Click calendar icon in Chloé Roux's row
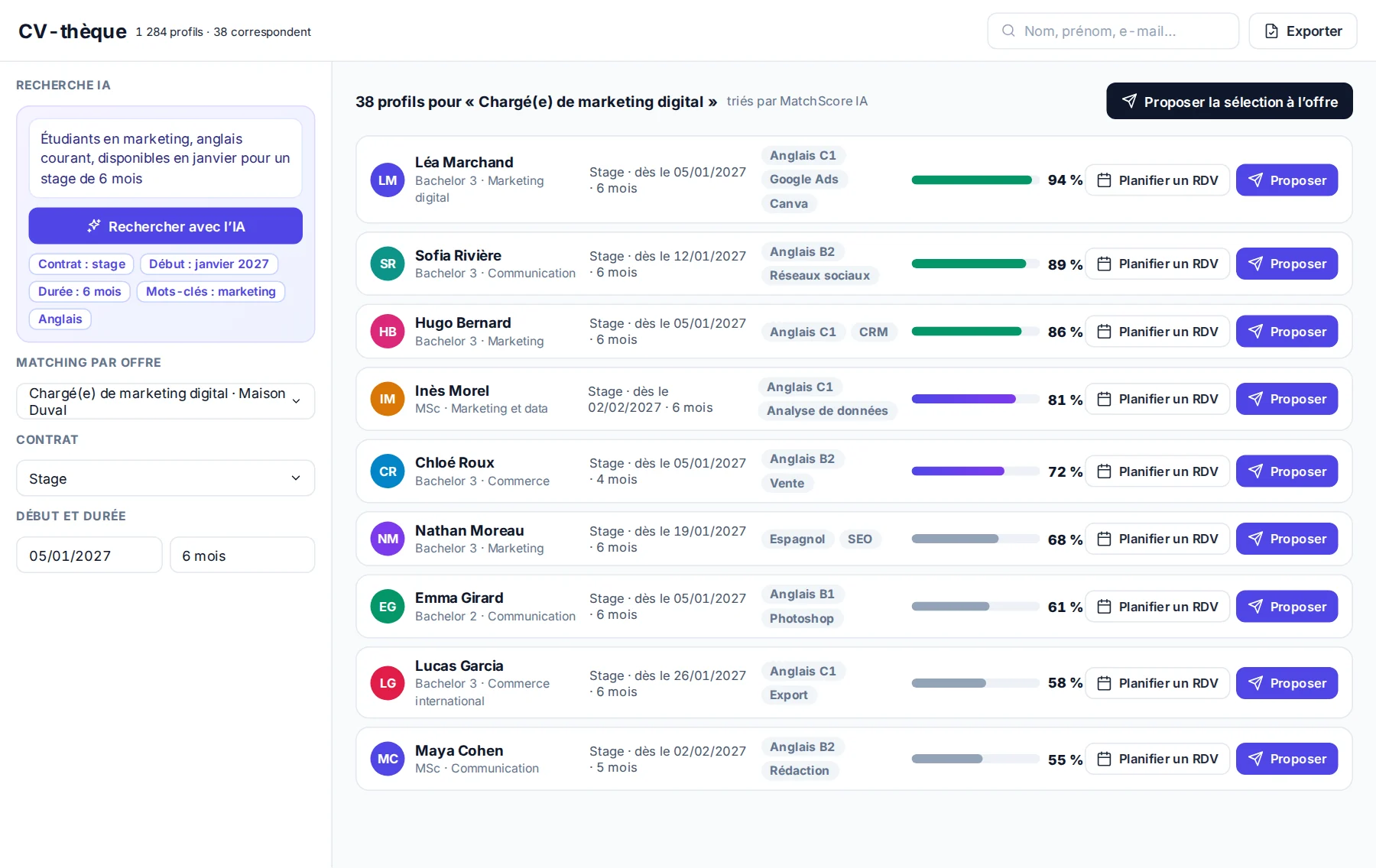1376x868 pixels. tap(1104, 471)
